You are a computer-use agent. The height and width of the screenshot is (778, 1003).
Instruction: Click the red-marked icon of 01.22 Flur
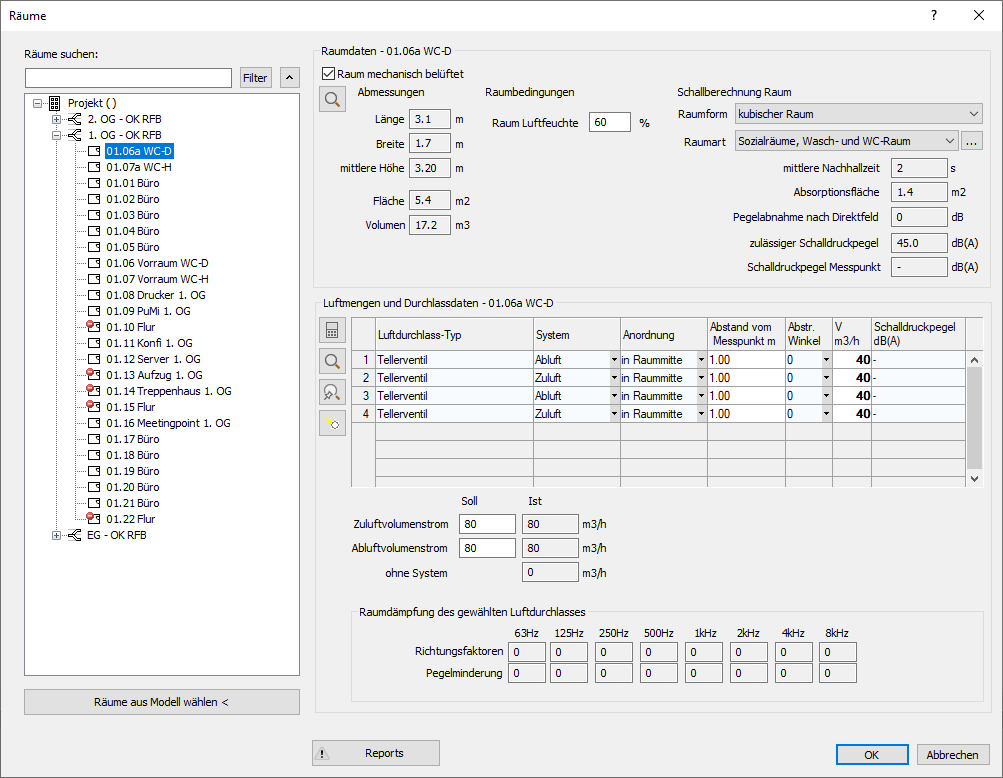[x=93, y=519]
